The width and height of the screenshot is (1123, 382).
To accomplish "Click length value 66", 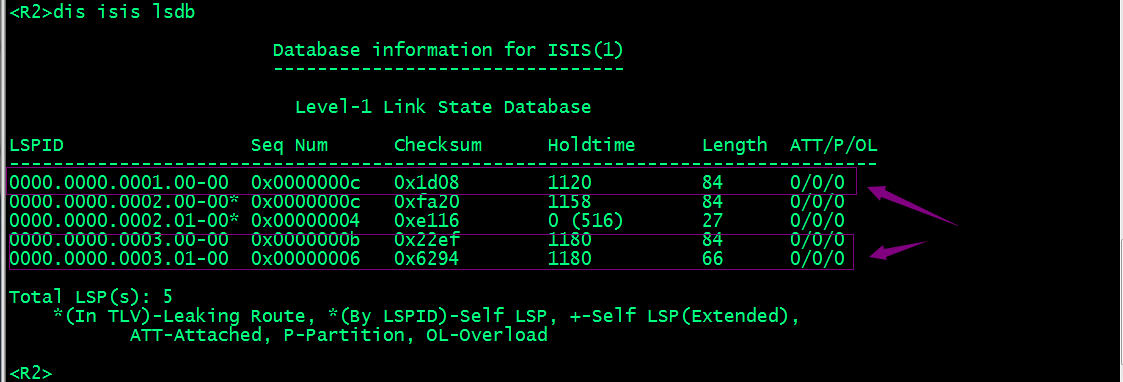I will point(713,258).
